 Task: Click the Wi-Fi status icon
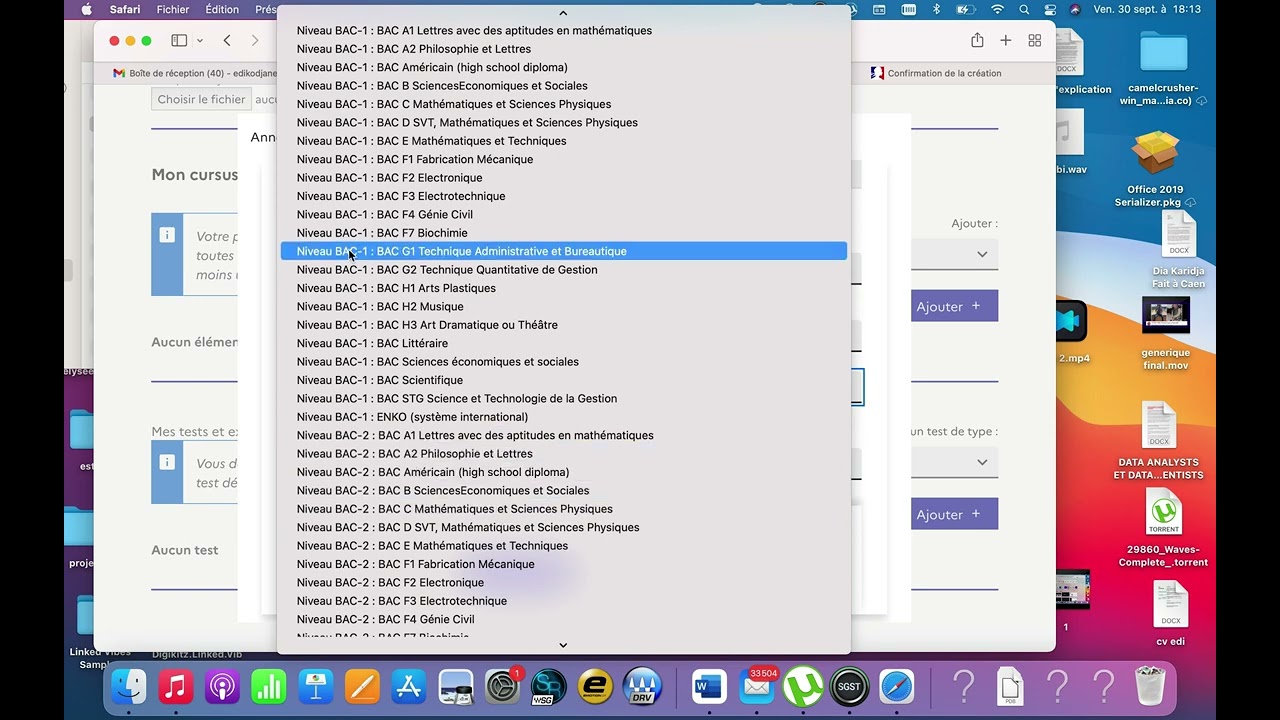pos(997,9)
